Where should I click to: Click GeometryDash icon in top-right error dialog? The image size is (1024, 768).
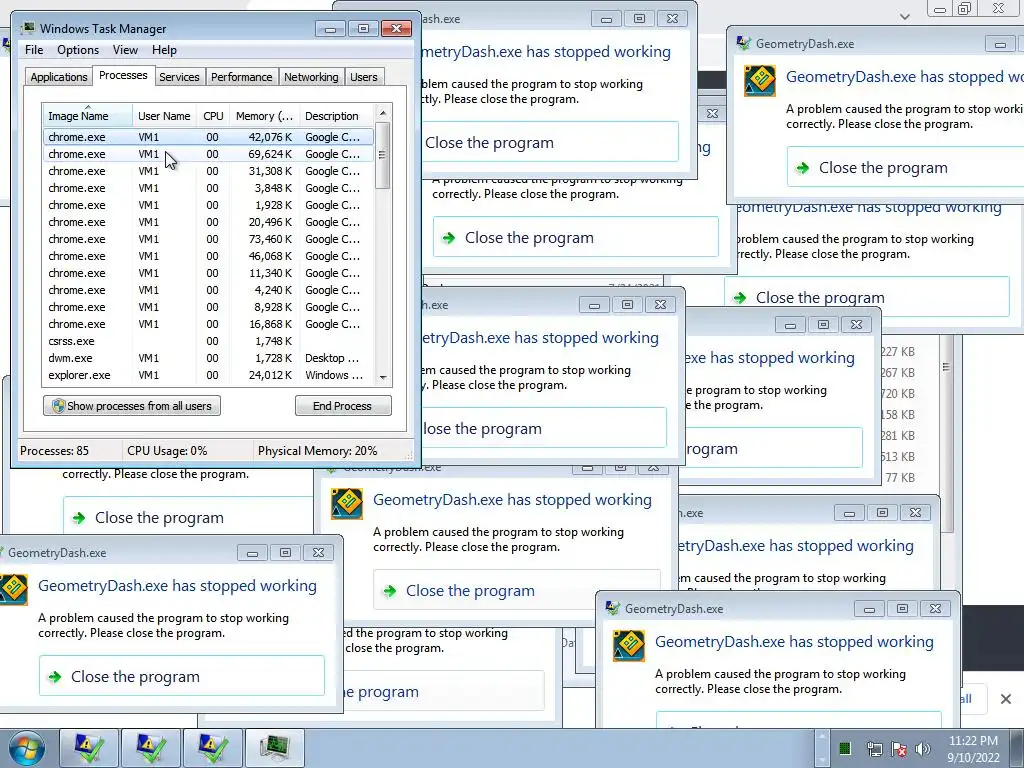[x=760, y=81]
